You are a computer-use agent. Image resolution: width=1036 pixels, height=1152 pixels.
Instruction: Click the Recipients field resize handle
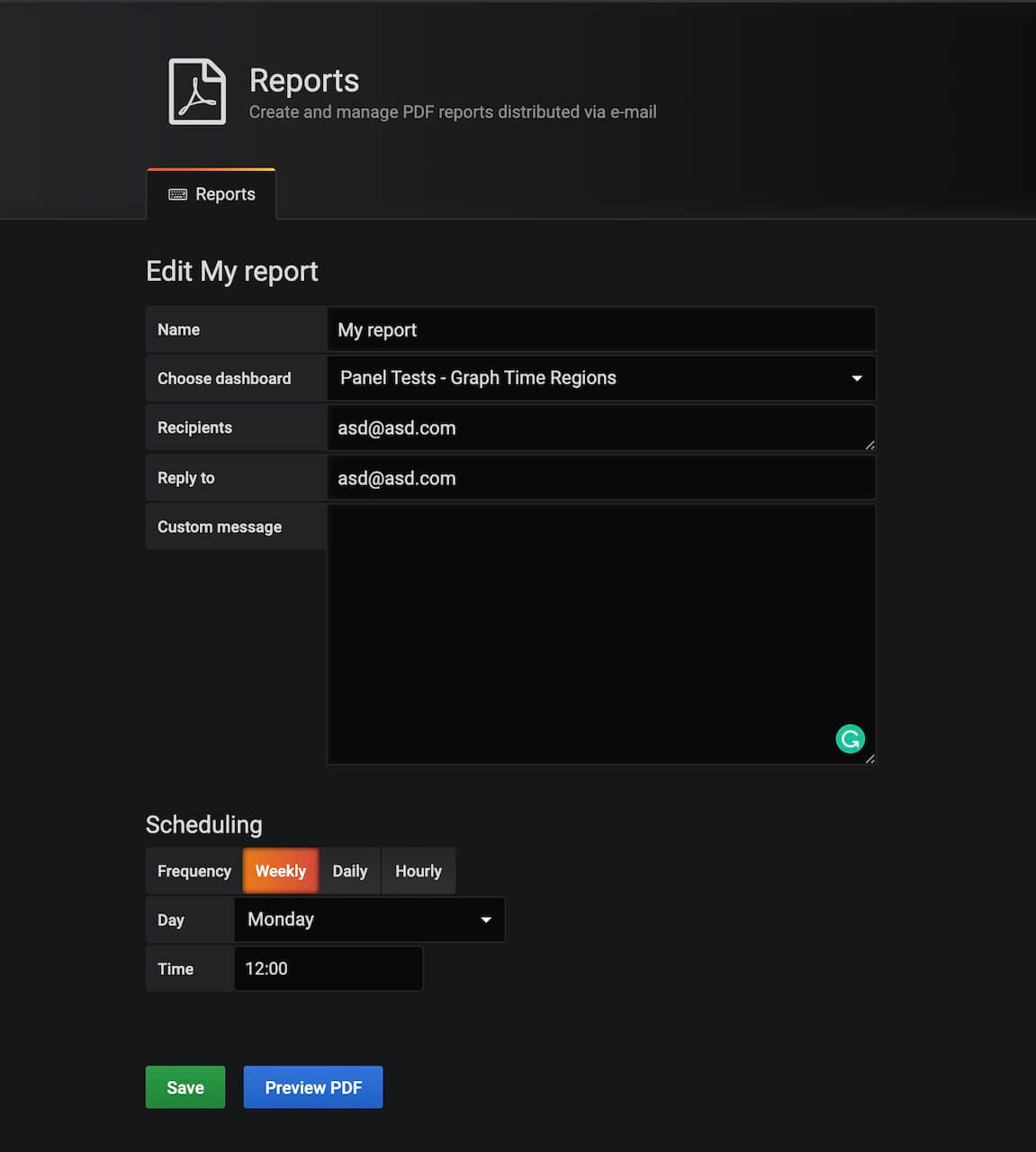pos(869,445)
